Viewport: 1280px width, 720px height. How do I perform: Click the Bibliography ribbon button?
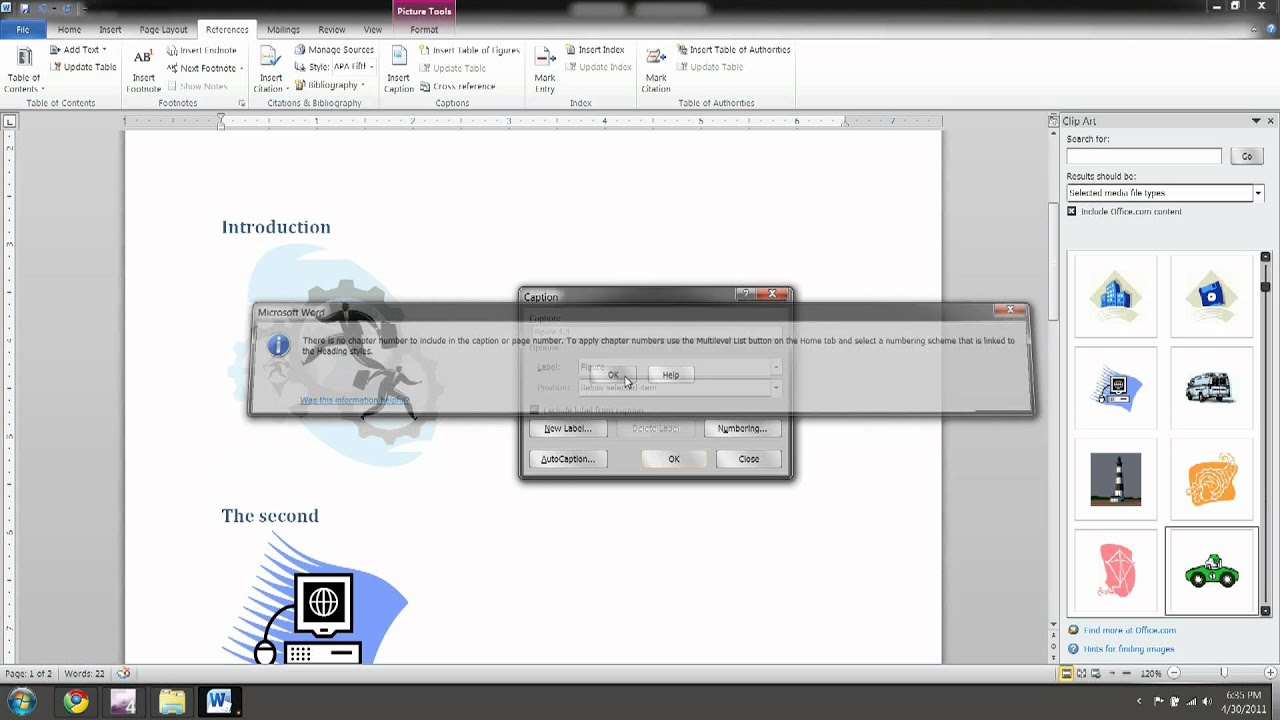pyautogui.click(x=330, y=86)
